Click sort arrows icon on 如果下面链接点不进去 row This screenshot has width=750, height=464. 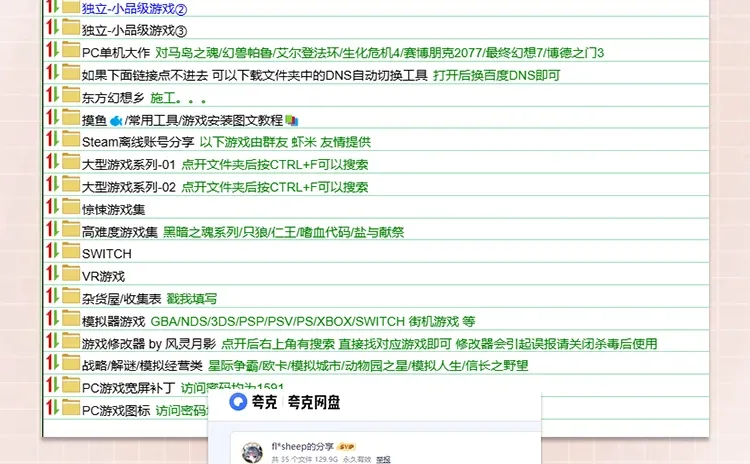click(52, 72)
